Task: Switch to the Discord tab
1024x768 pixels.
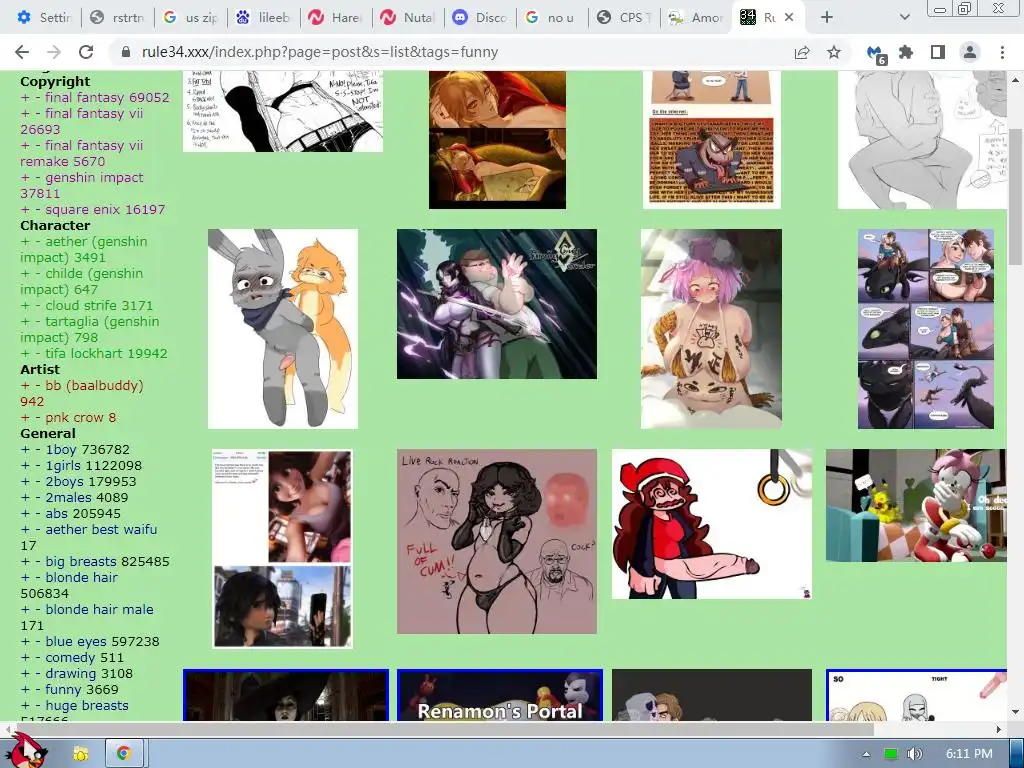Action: click(x=481, y=18)
